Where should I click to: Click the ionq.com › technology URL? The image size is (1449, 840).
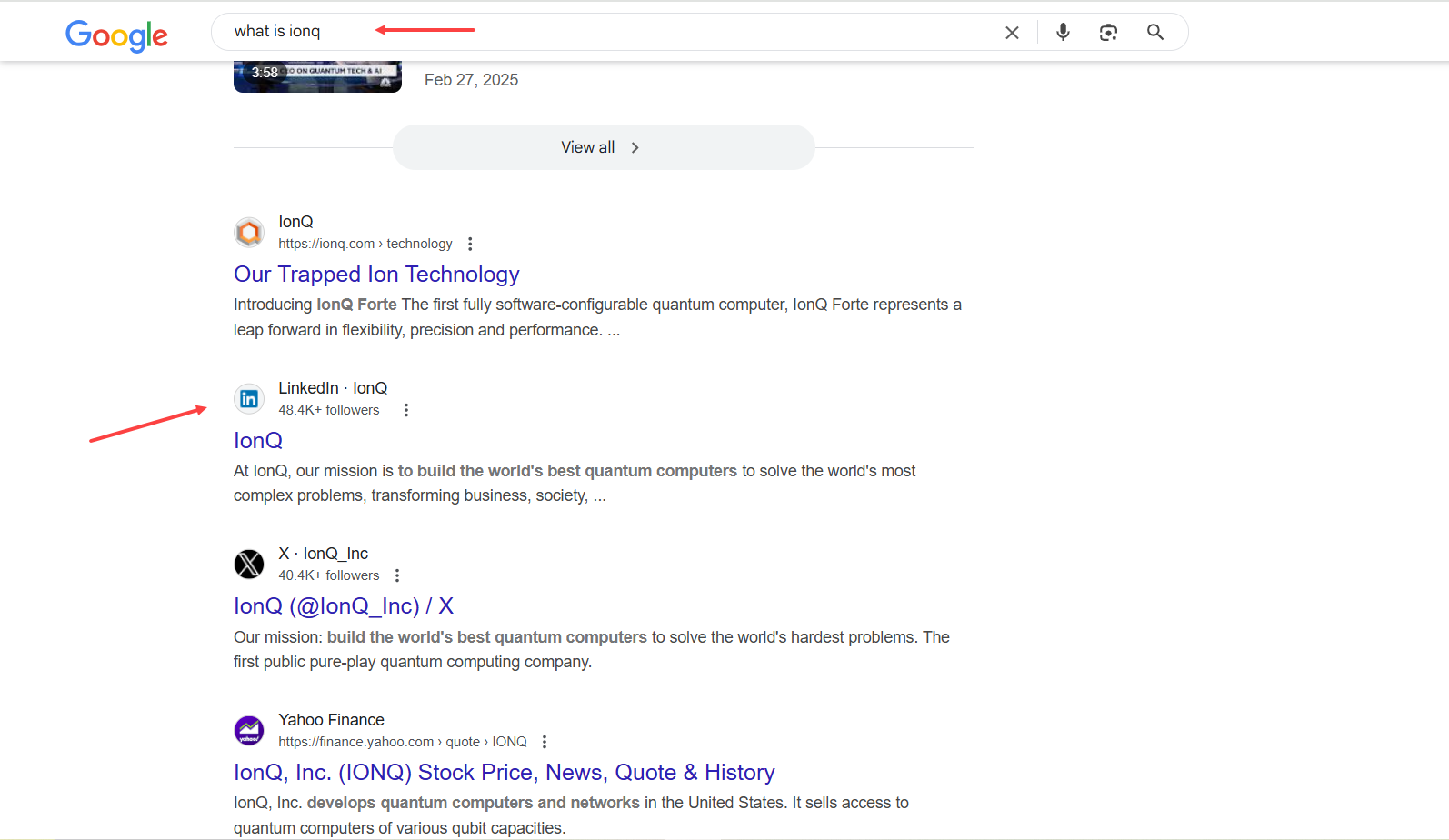(365, 244)
